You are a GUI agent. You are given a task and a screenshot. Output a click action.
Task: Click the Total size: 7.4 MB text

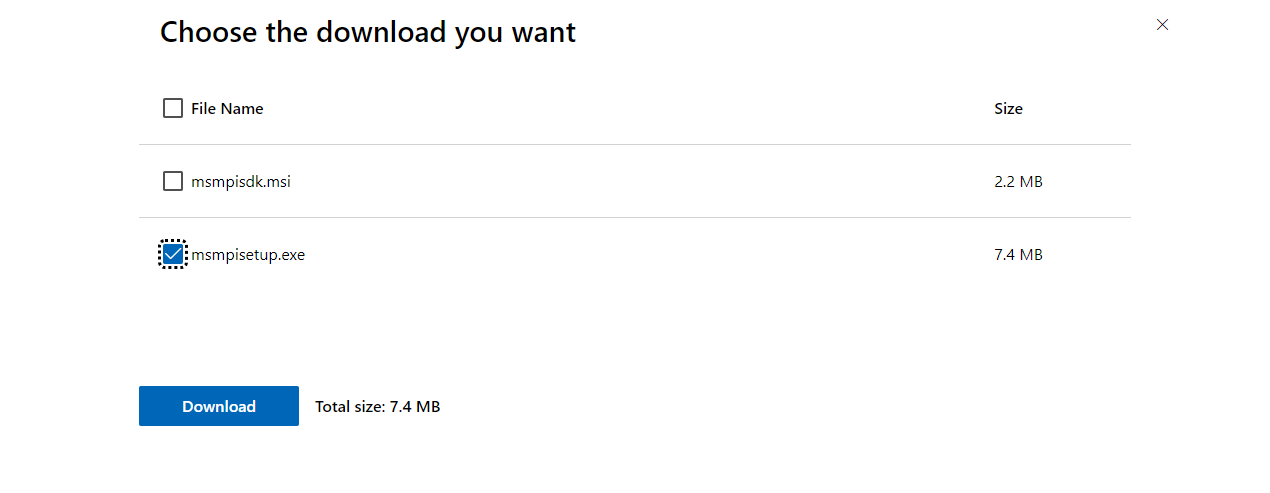click(377, 406)
